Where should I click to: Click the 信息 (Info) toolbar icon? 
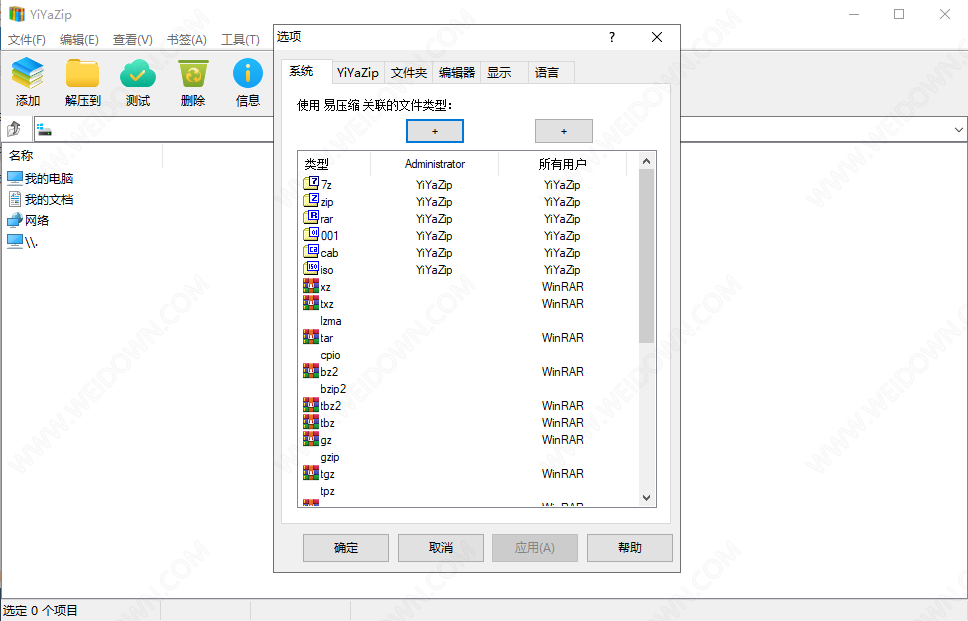248,73
